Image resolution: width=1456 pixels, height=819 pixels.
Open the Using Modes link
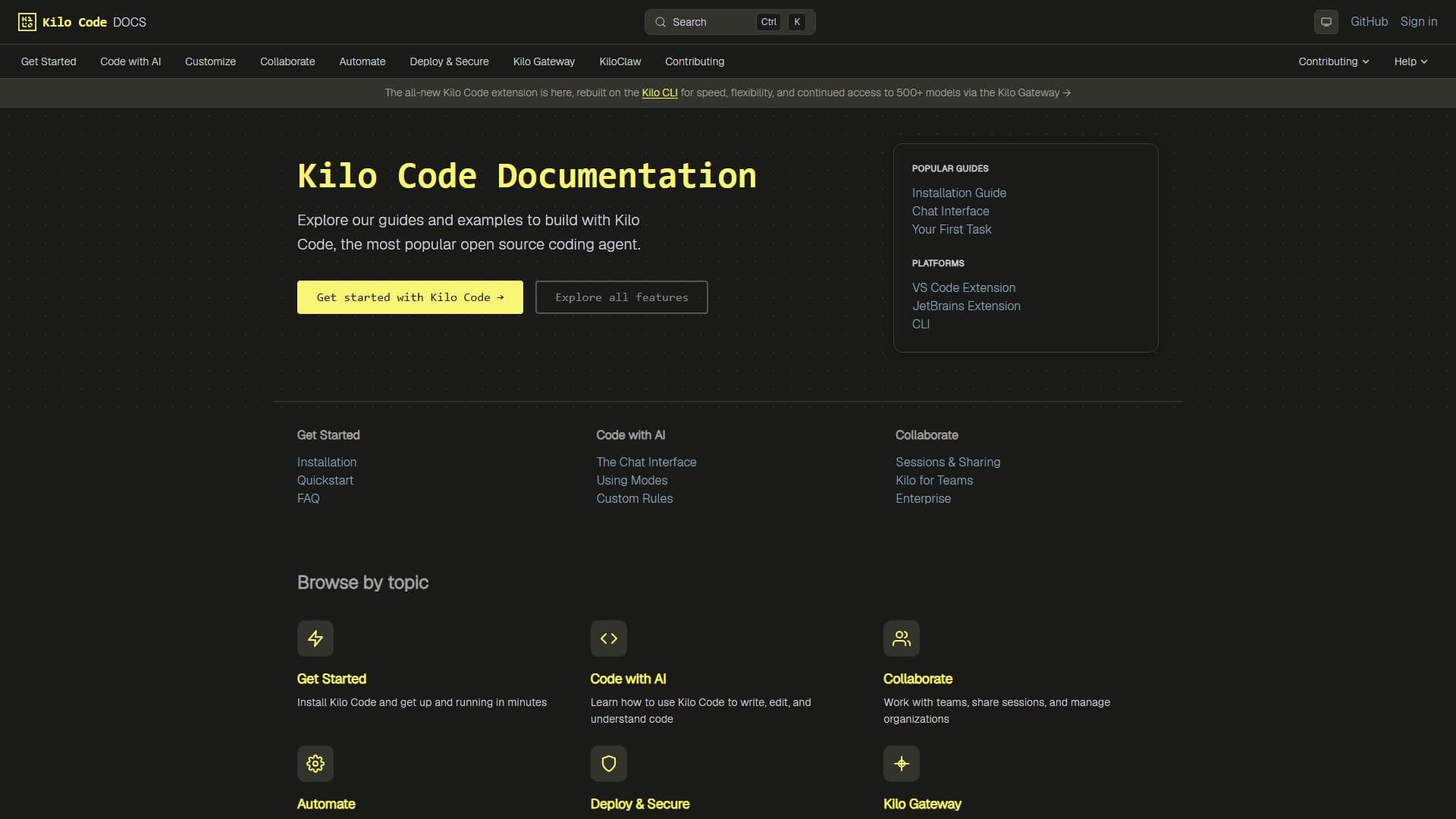(x=632, y=480)
